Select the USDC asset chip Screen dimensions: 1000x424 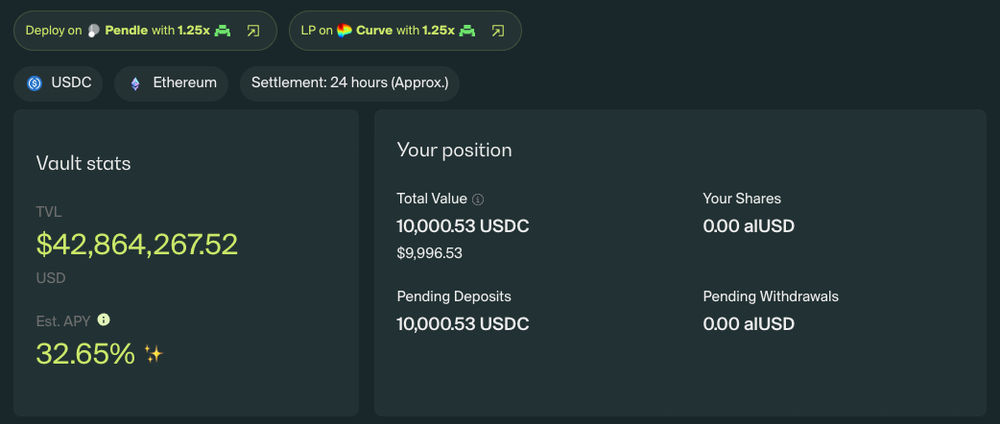(58, 84)
